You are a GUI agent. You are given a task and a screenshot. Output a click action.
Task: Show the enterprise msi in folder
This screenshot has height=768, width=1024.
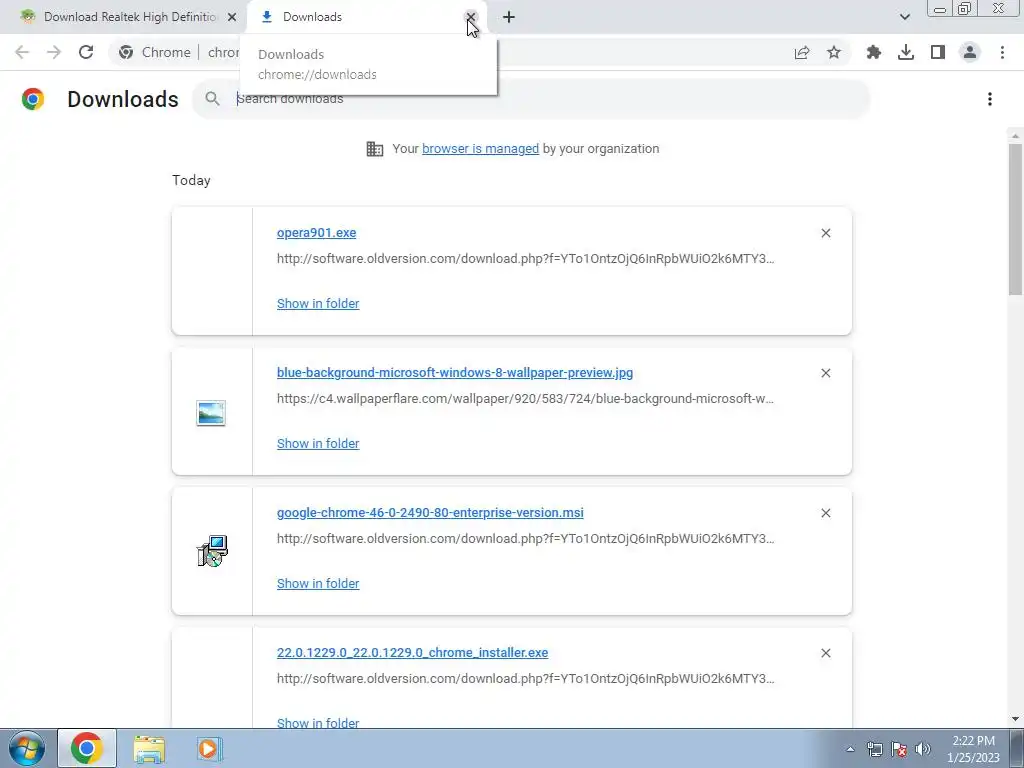(x=318, y=584)
